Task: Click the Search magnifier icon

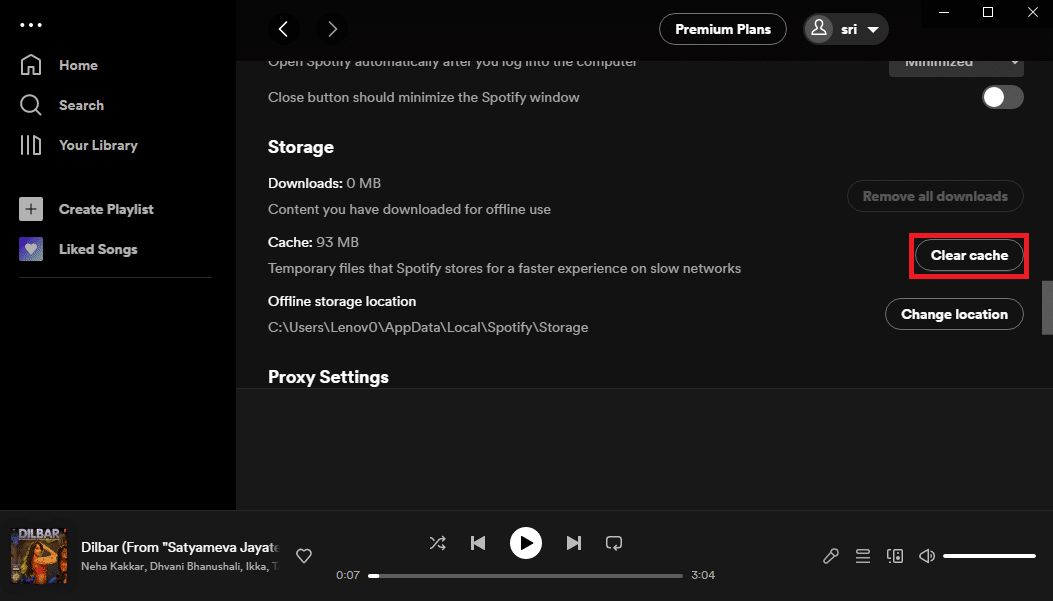Action: (x=31, y=105)
